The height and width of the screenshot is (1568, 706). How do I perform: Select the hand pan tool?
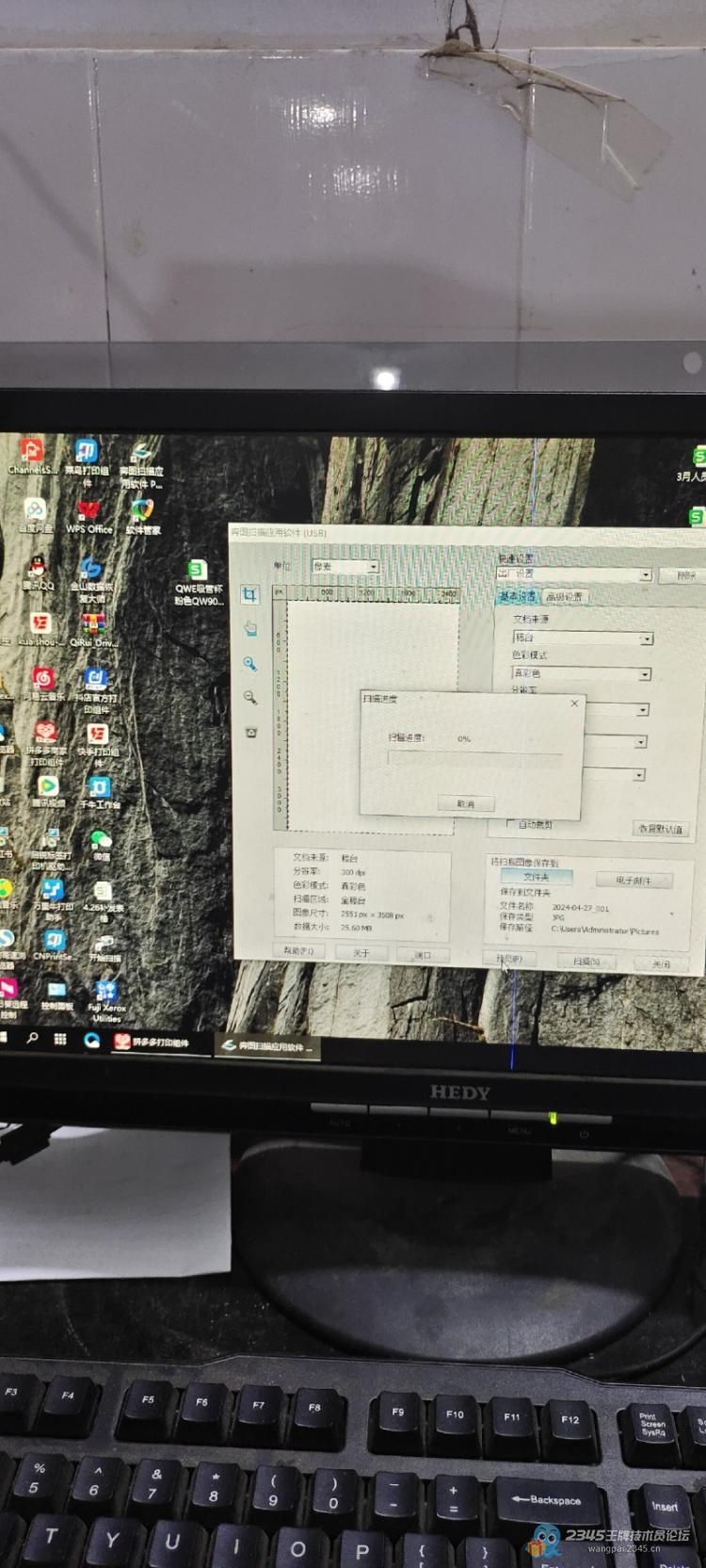click(x=250, y=628)
